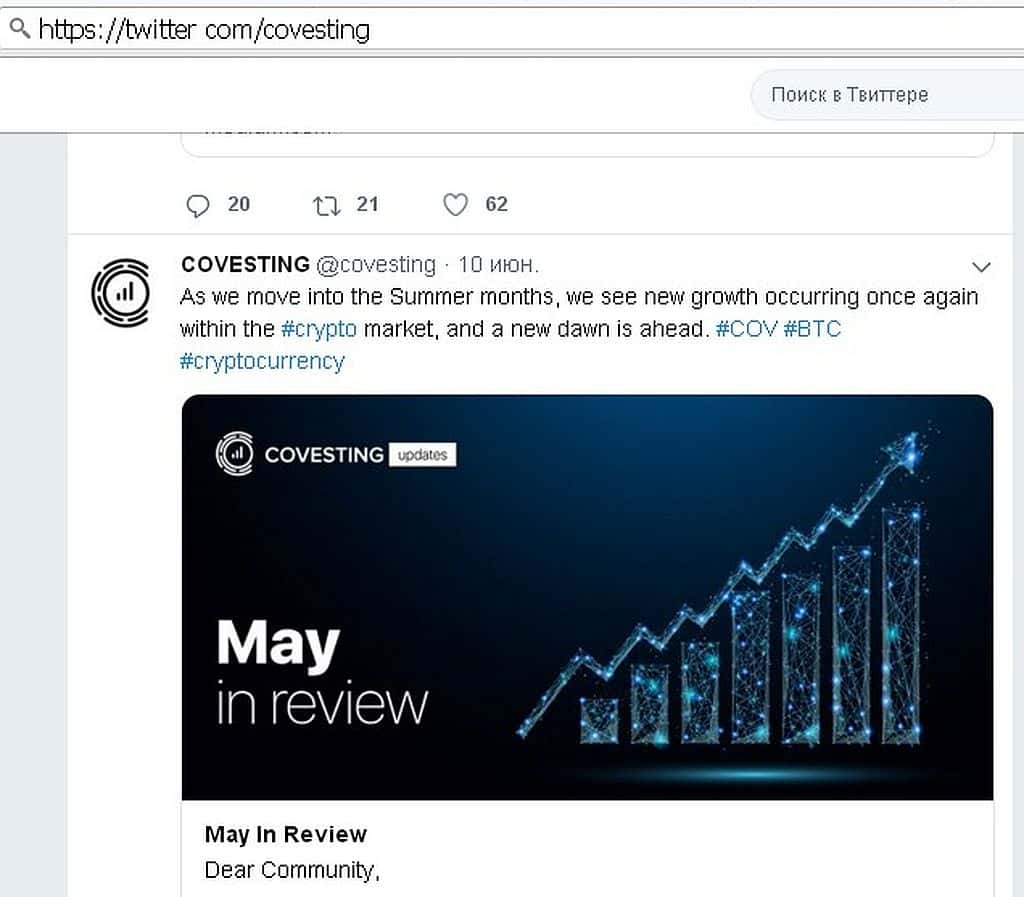The image size is (1024, 897).
Task: Open the #cryptocurrency hashtag link
Action: pyautogui.click(x=262, y=361)
